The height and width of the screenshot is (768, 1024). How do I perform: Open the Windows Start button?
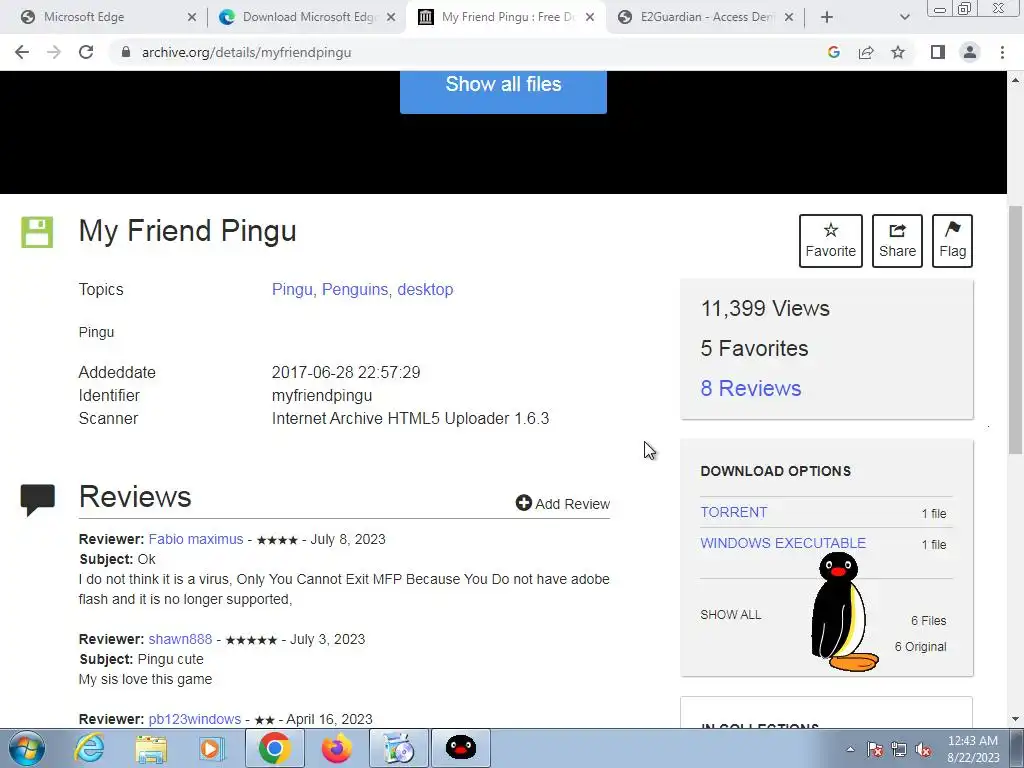coord(27,748)
